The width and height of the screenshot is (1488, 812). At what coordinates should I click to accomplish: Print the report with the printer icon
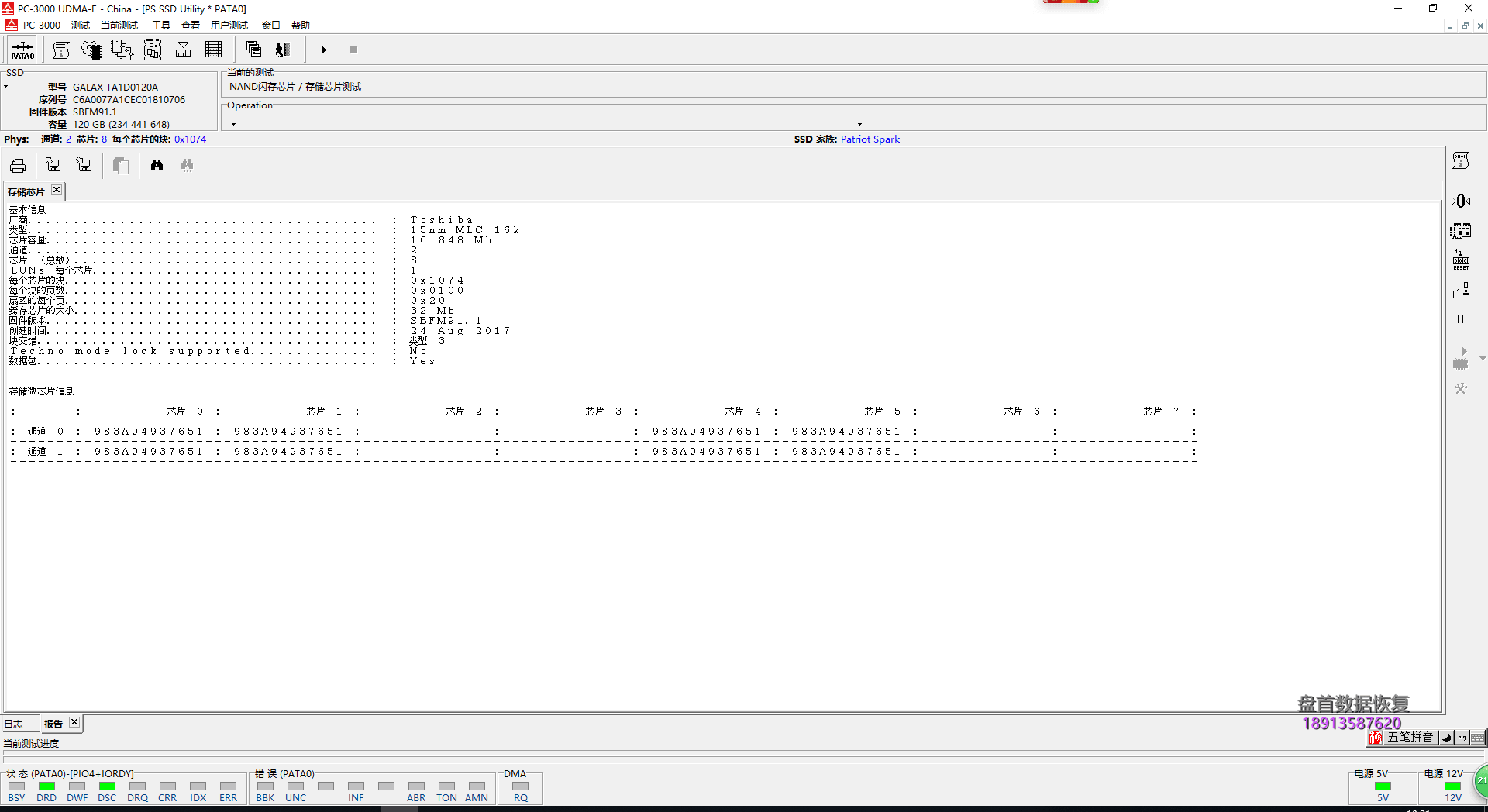[x=18, y=165]
